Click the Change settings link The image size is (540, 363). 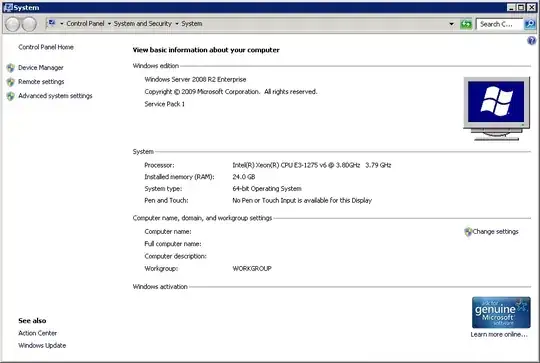495,231
